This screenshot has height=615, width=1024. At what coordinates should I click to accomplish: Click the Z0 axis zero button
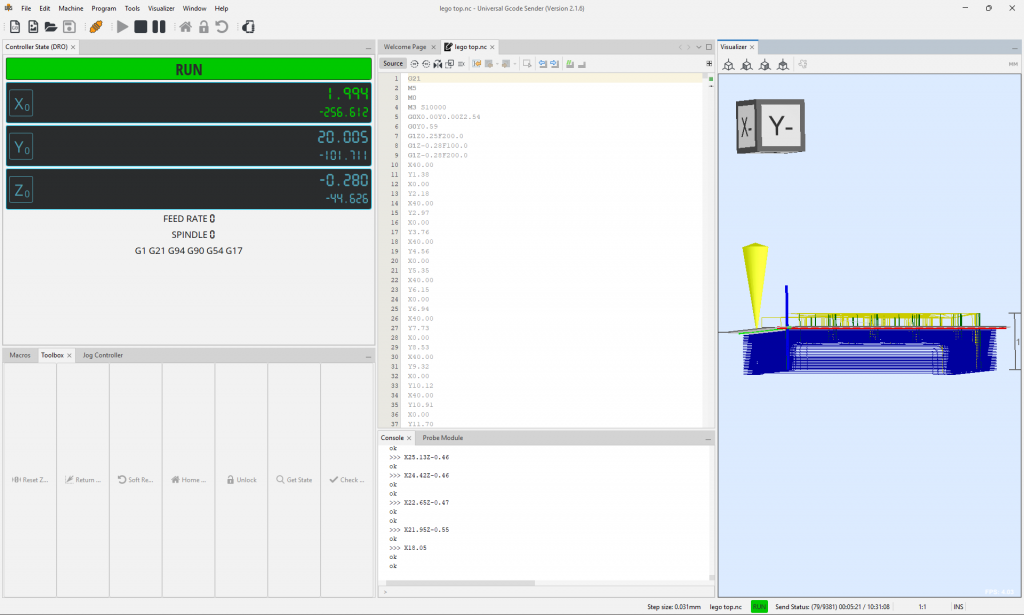click(x=21, y=189)
